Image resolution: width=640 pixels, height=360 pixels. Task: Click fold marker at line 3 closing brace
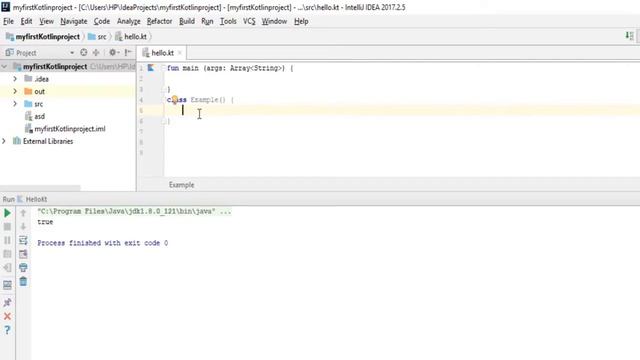click(163, 89)
